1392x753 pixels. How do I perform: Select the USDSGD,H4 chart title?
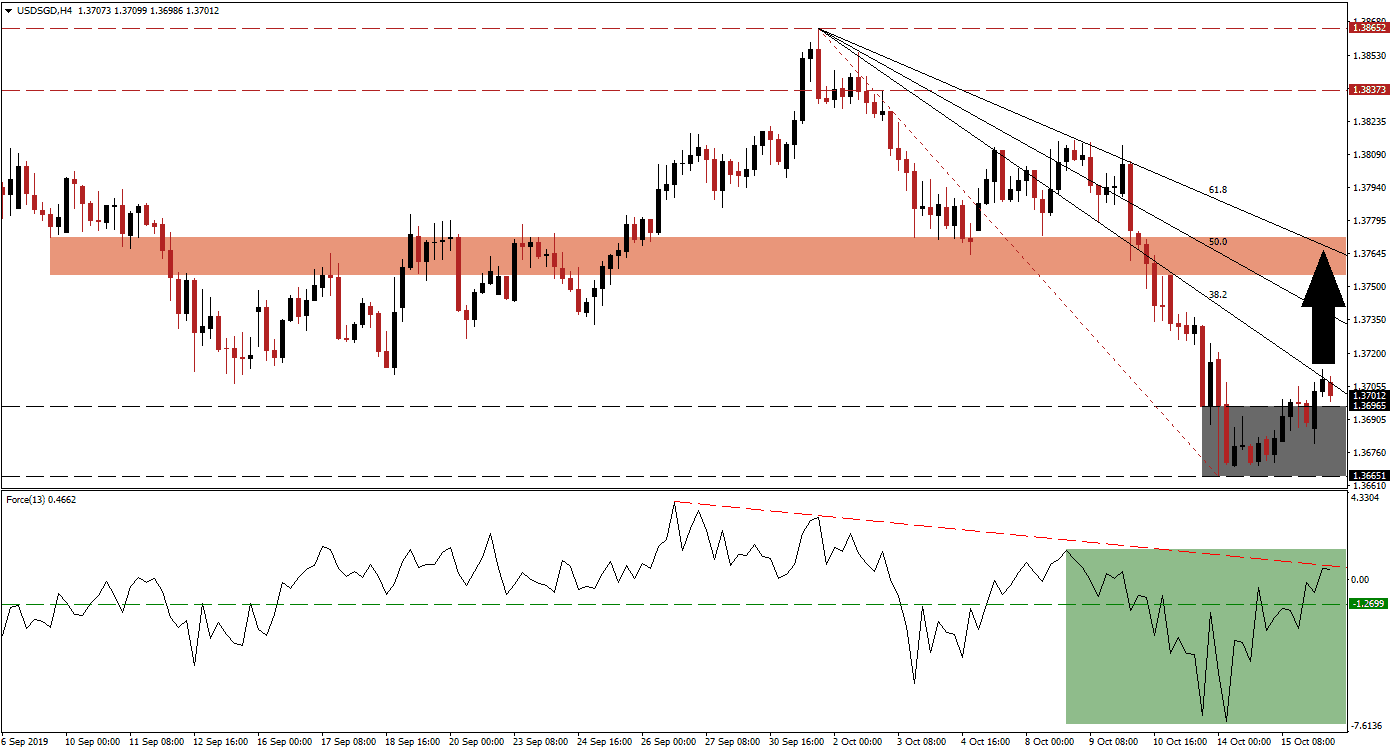(x=40, y=11)
